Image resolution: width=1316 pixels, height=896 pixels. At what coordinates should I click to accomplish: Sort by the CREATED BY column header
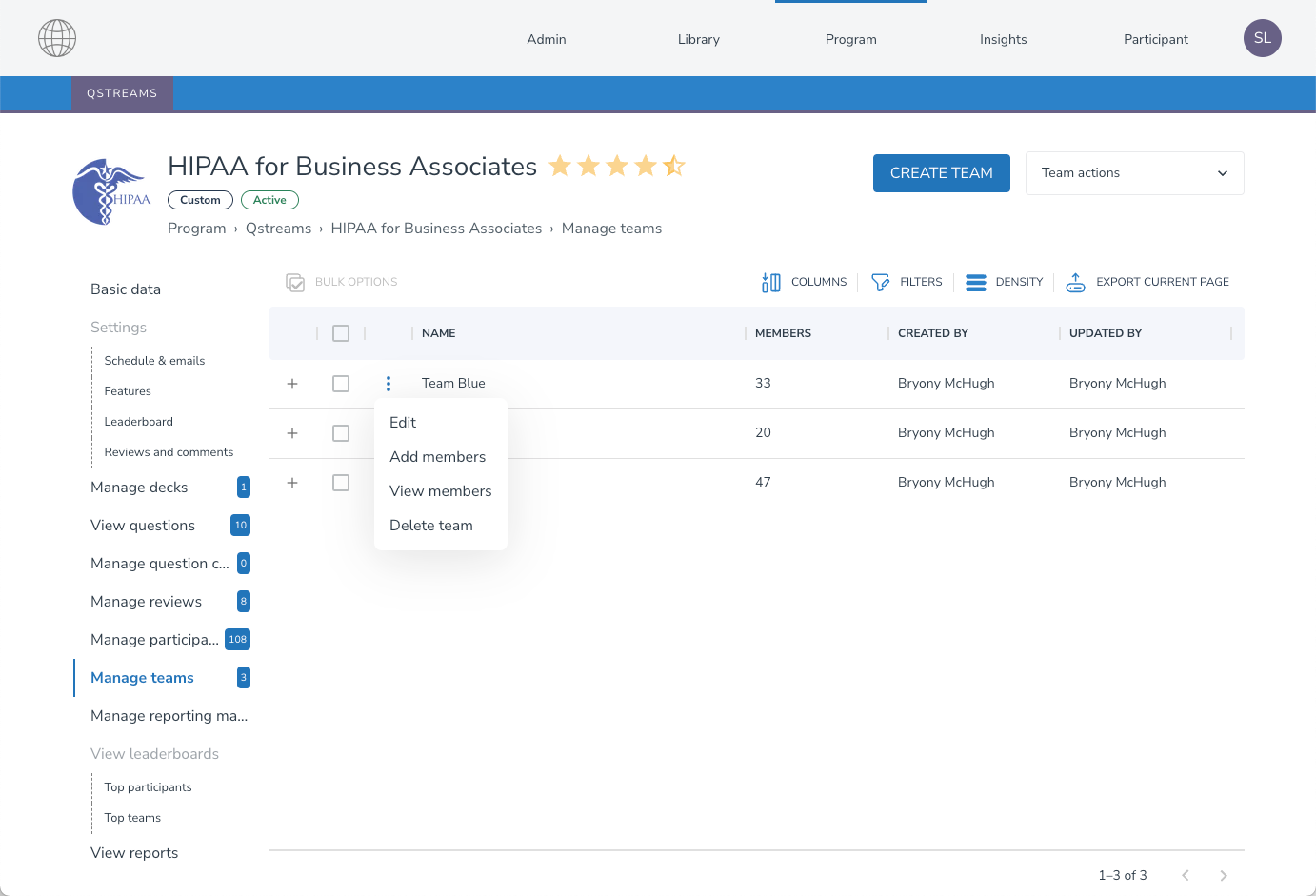tap(933, 333)
